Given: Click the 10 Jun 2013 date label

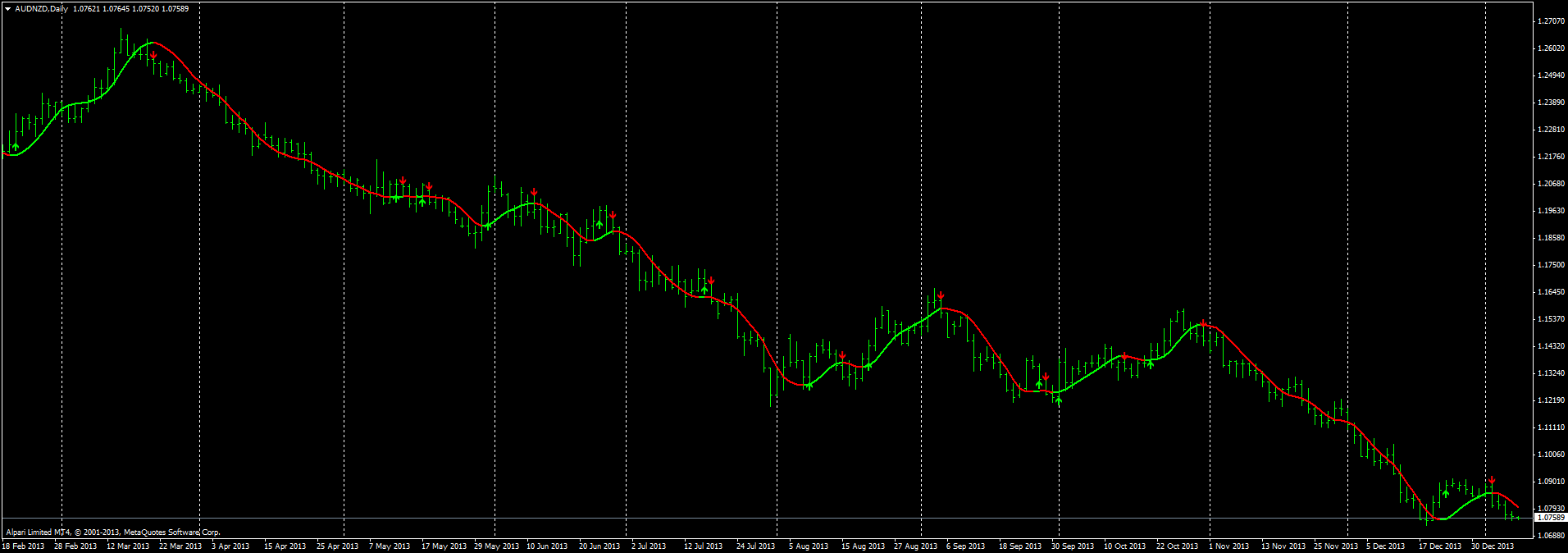Looking at the screenshot, I should coord(547,546).
